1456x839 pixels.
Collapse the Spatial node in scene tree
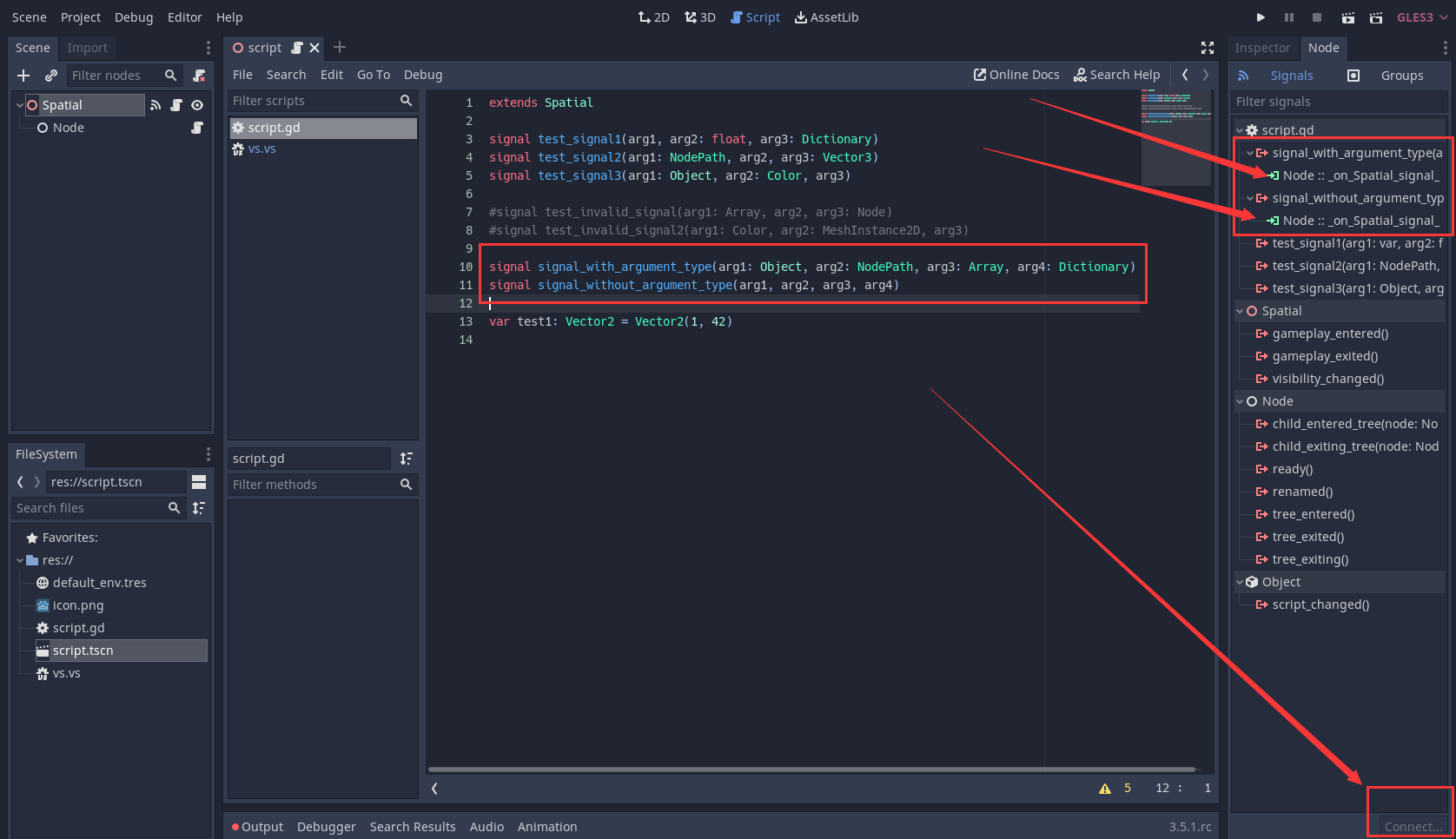tap(20, 105)
